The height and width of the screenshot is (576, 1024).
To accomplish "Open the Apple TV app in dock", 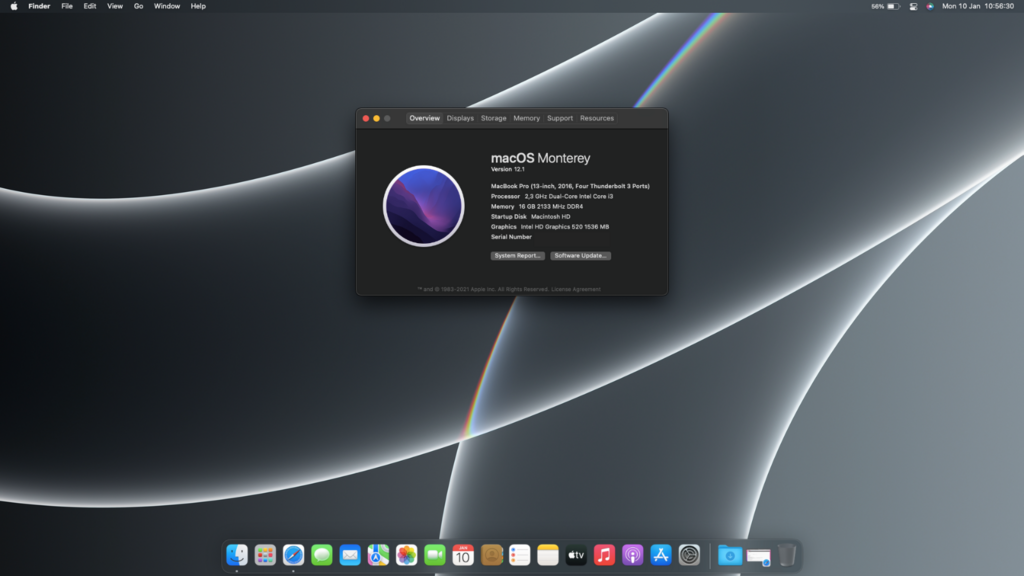I will pos(576,555).
